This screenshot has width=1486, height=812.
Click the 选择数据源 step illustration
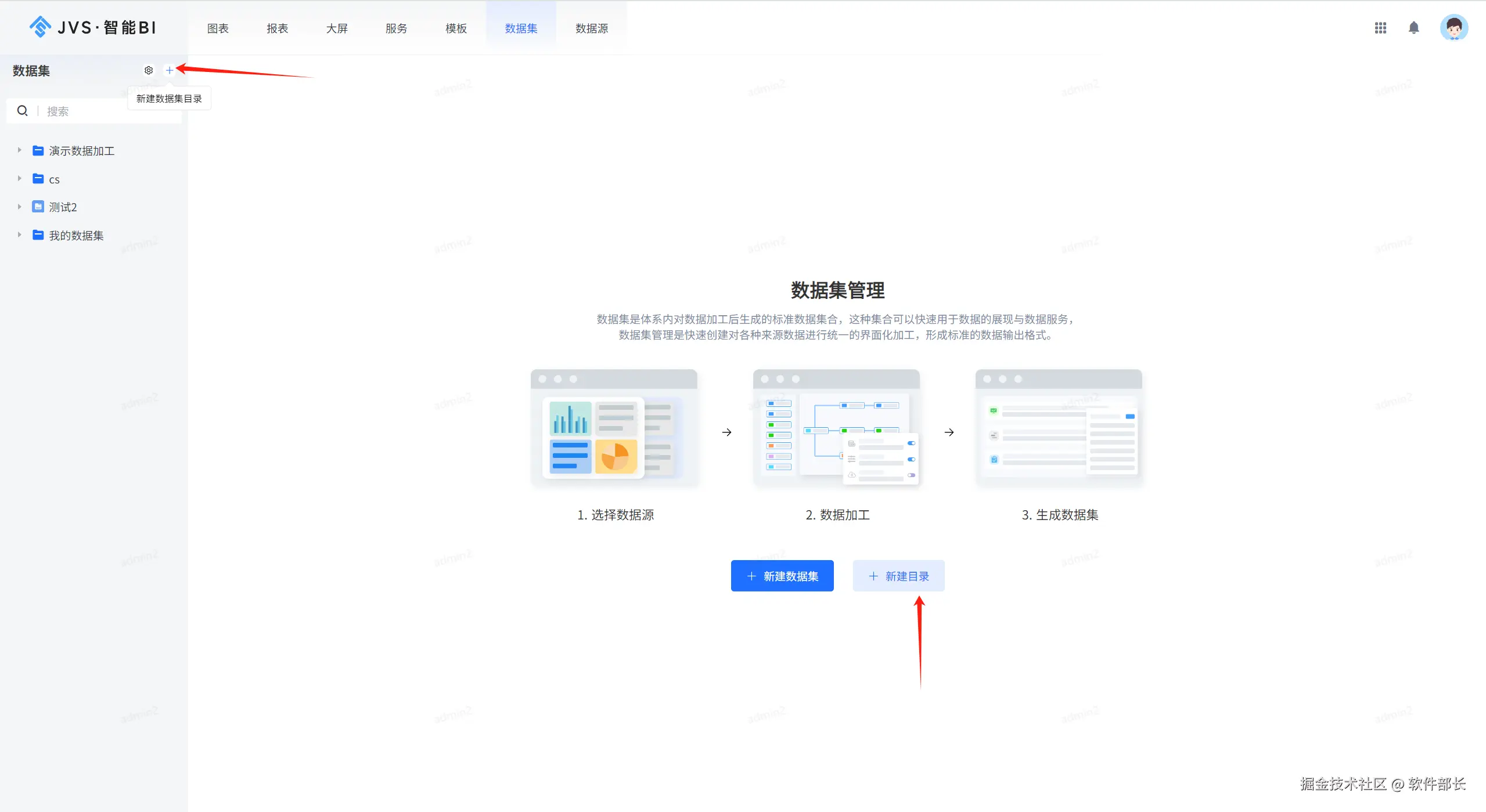[x=614, y=428]
